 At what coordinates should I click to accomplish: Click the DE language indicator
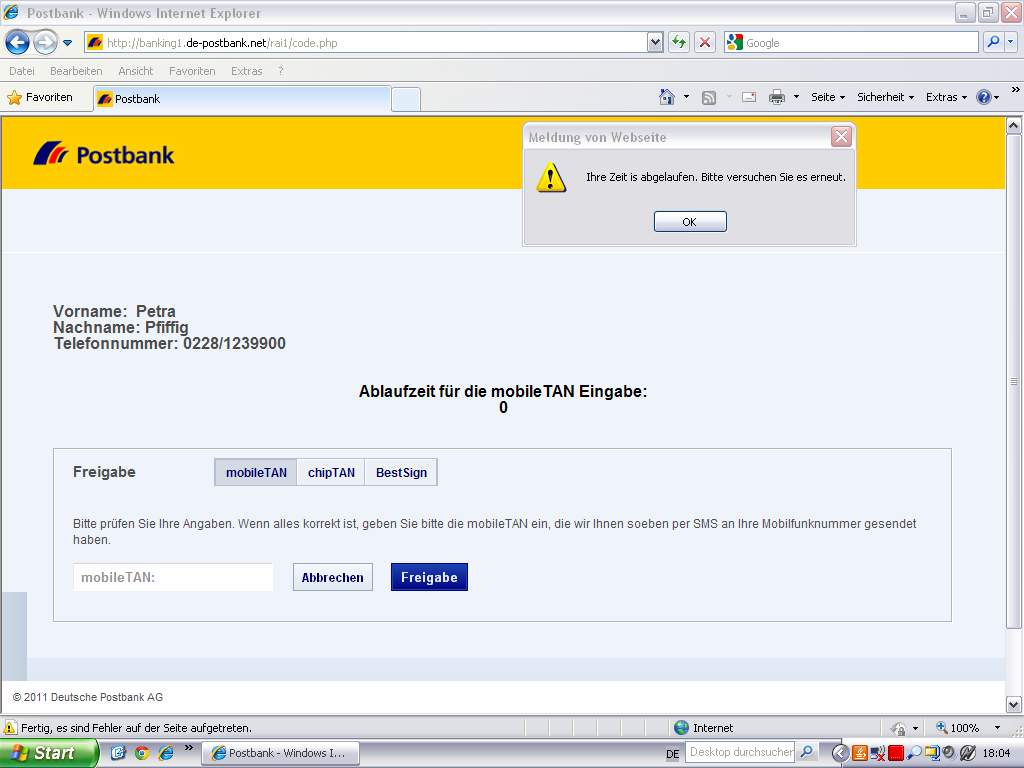[x=673, y=754]
